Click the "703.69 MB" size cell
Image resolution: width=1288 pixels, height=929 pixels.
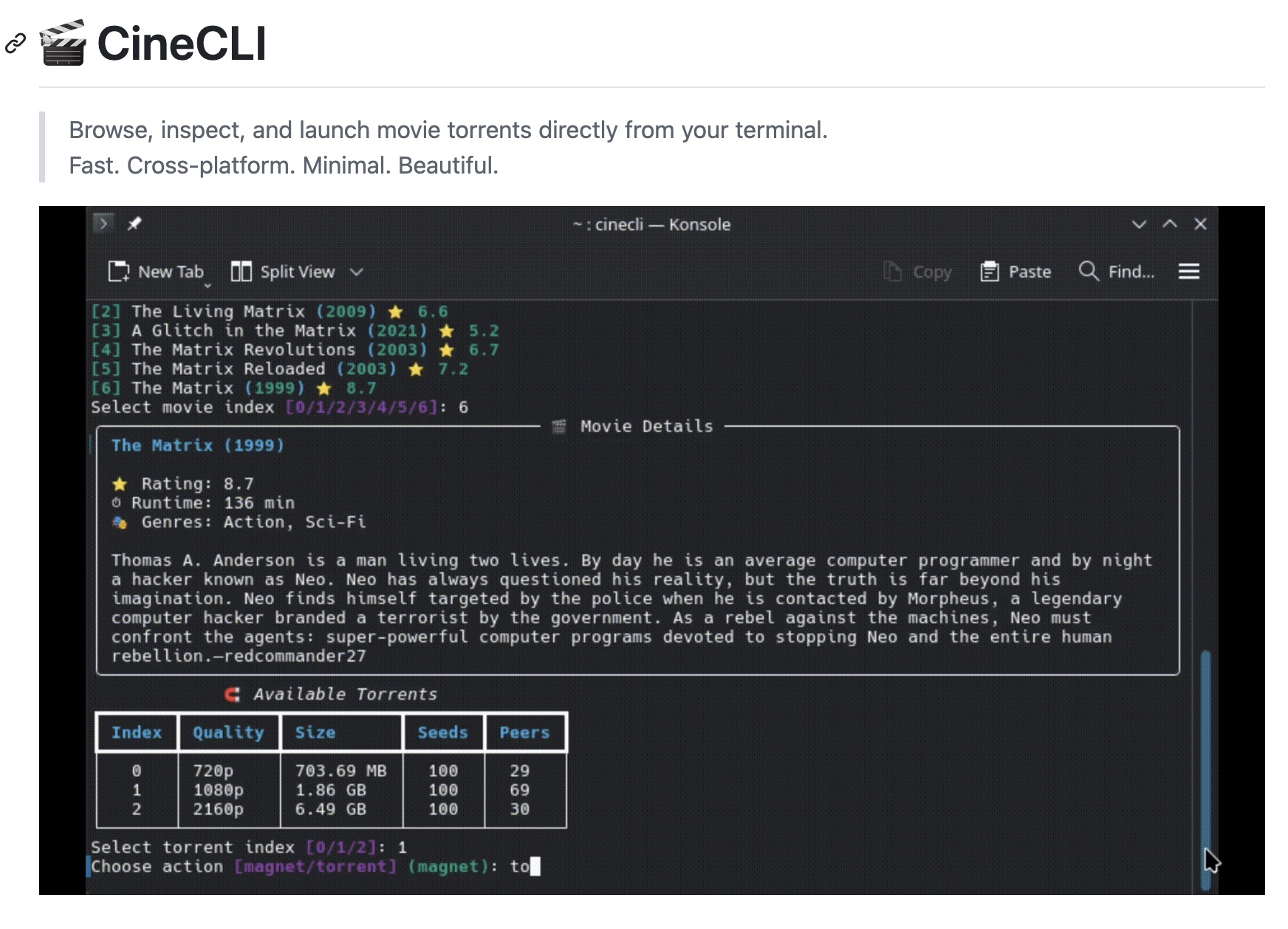click(x=341, y=771)
